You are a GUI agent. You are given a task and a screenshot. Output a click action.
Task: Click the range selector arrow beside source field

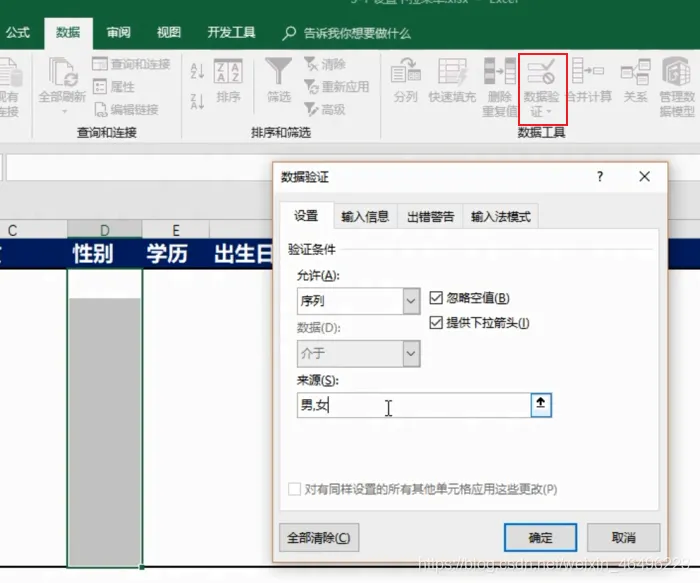[541, 405]
